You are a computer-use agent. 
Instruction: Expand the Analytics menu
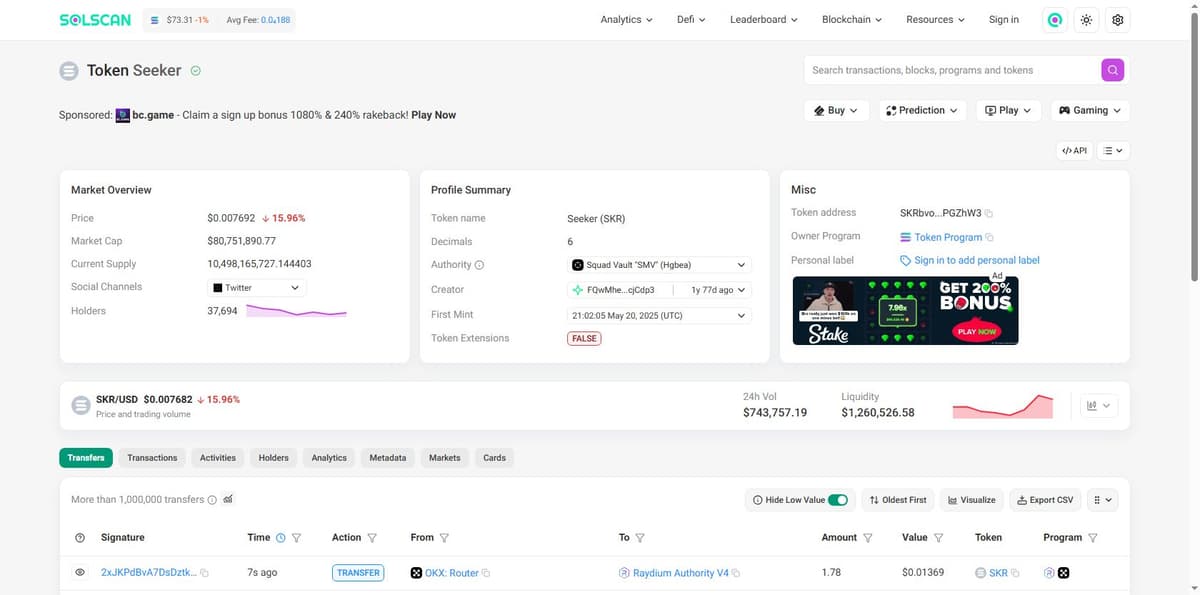pyautogui.click(x=626, y=20)
